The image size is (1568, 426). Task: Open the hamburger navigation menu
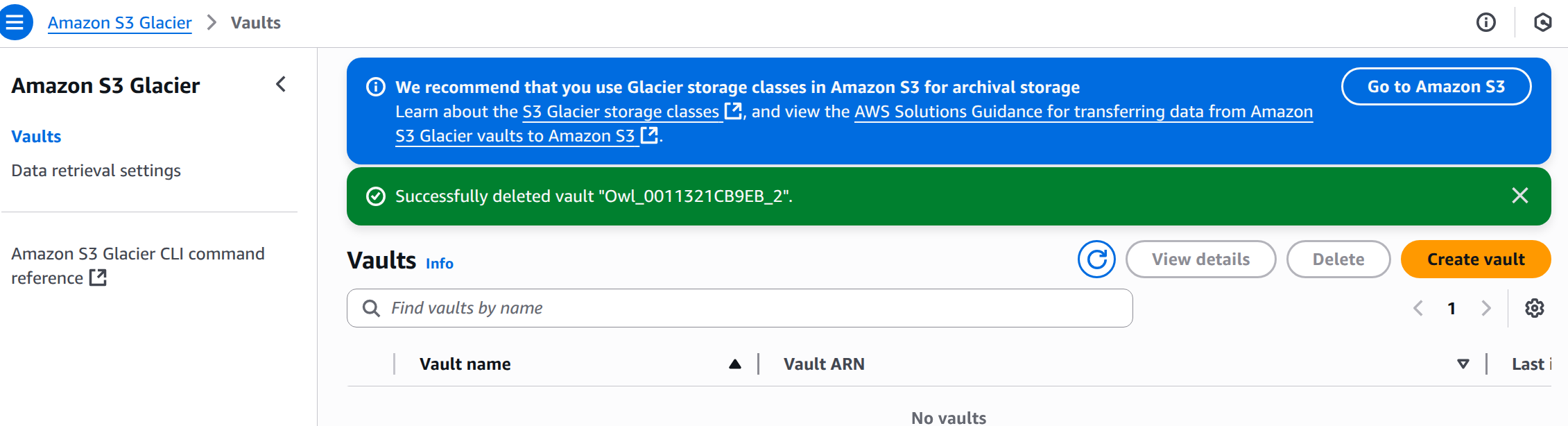coord(15,22)
